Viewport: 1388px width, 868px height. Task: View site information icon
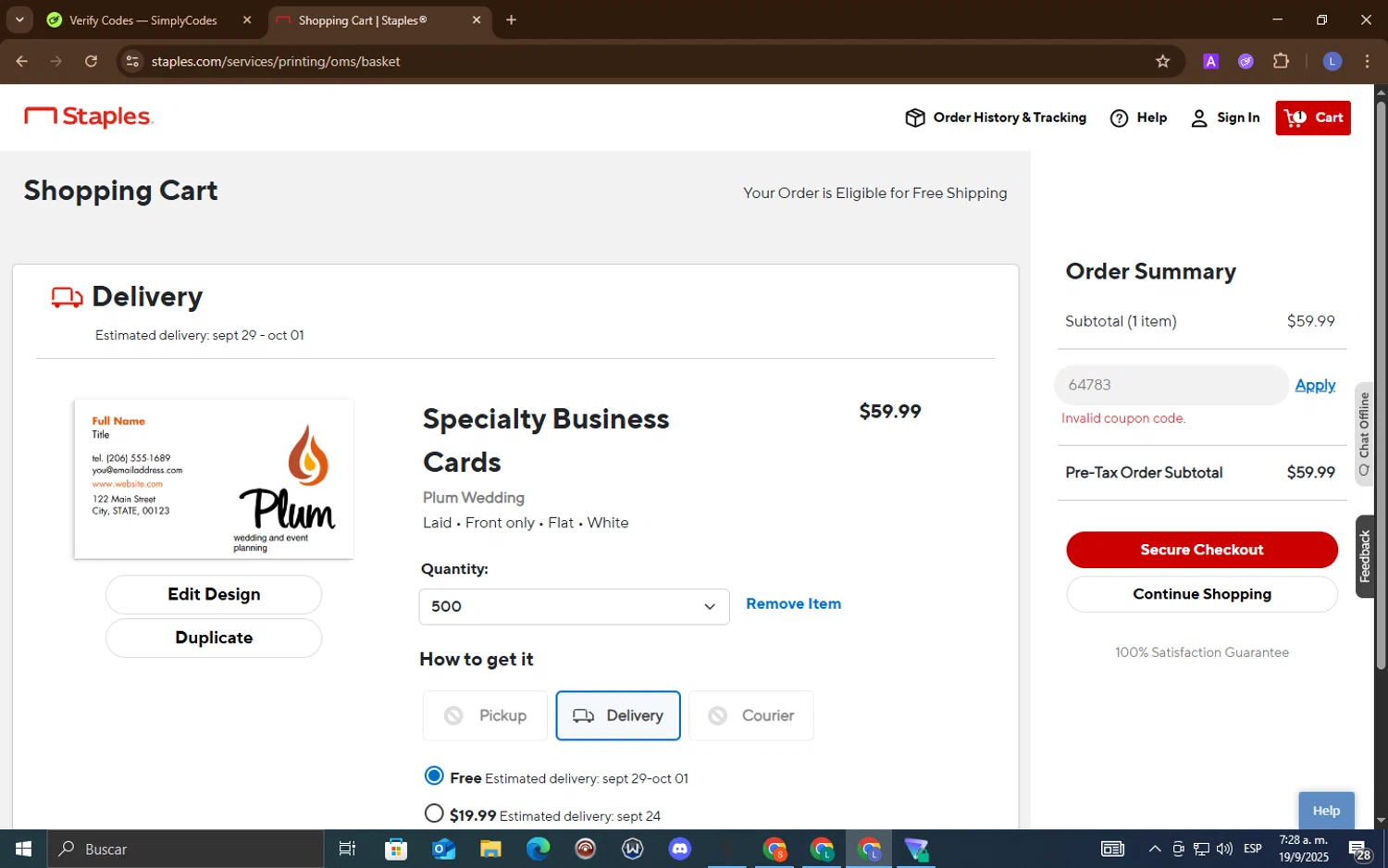pyautogui.click(x=132, y=61)
